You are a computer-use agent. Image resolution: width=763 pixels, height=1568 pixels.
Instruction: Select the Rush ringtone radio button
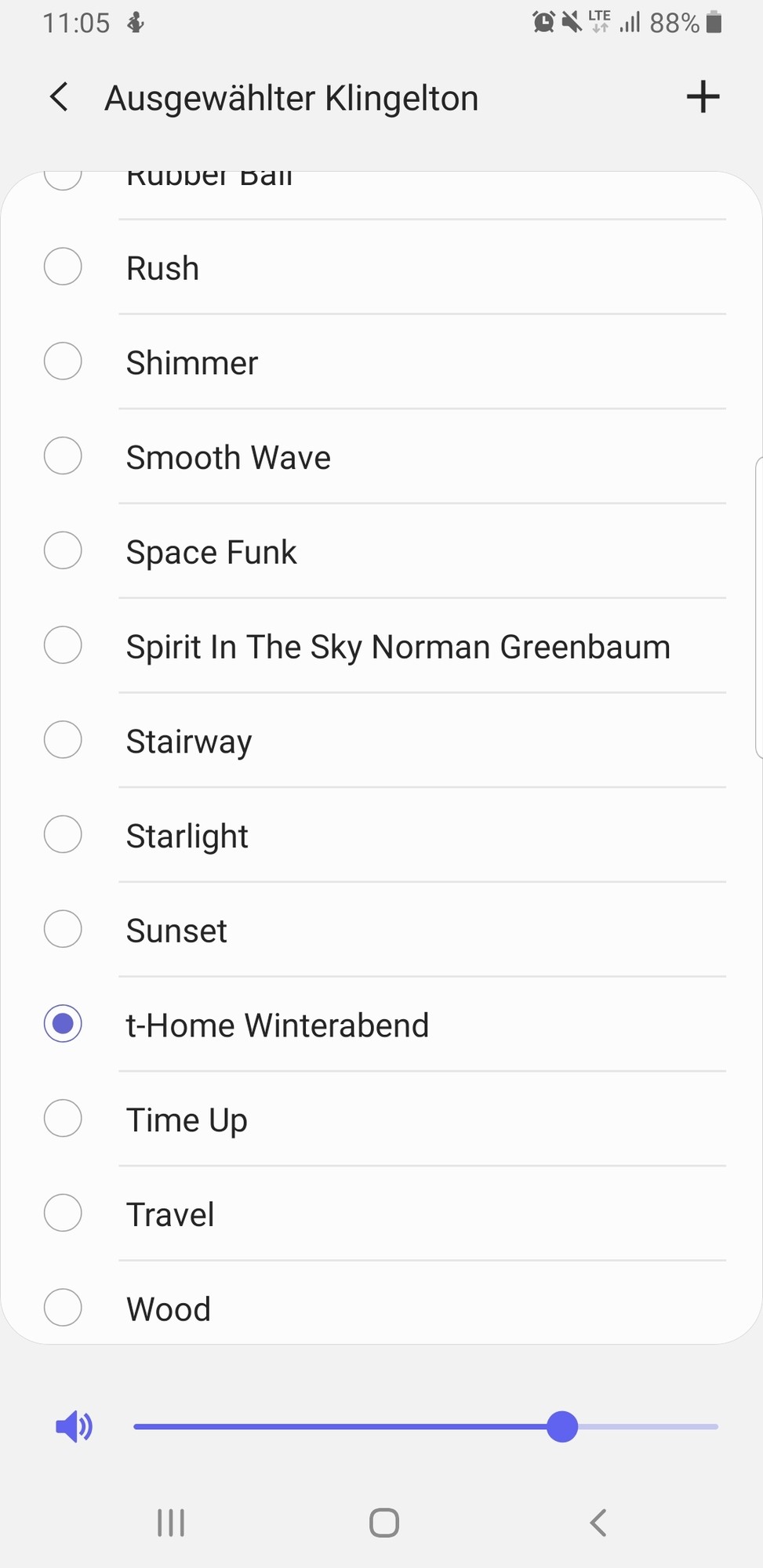pyautogui.click(x=63, y=267)
